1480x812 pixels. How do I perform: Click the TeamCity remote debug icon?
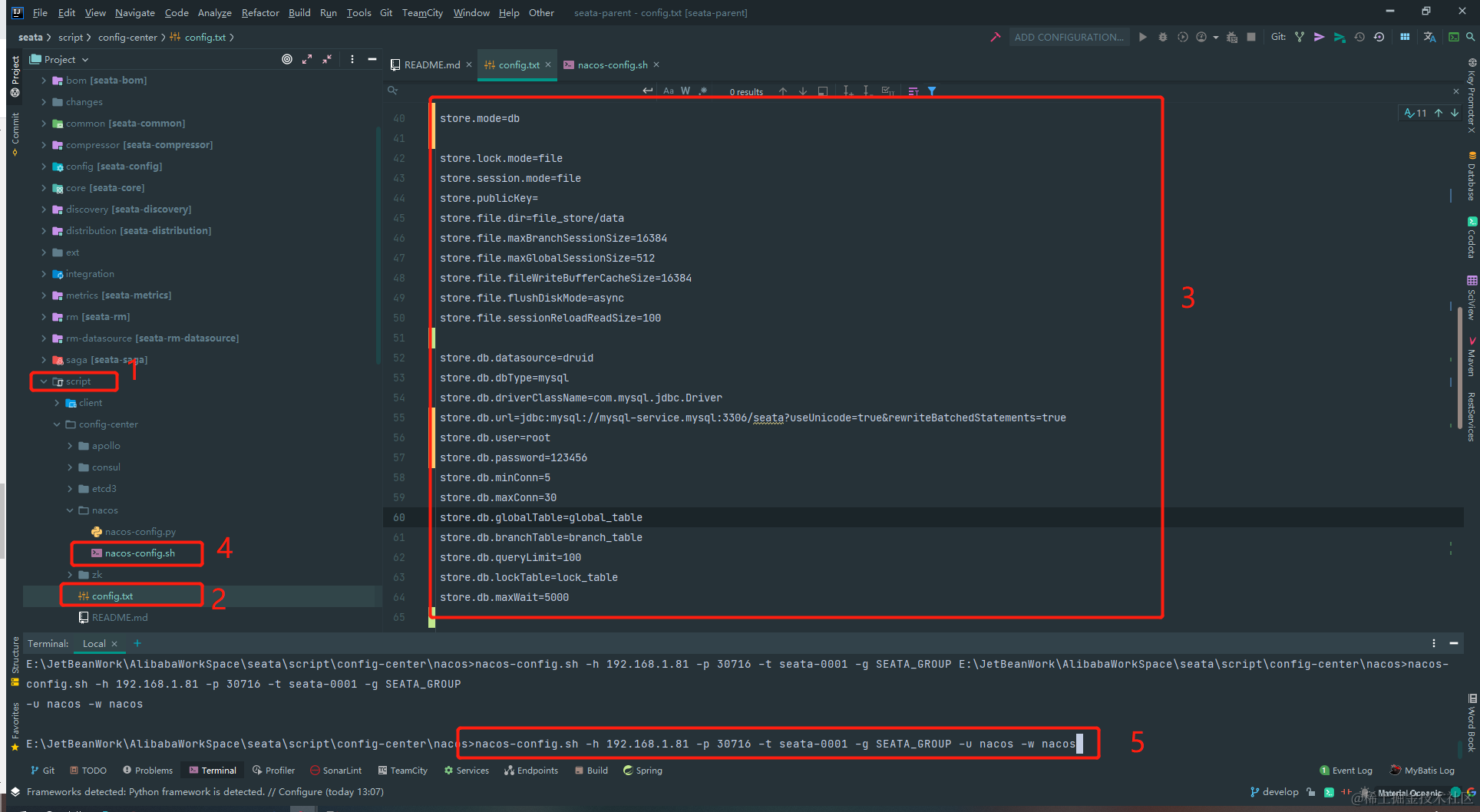coord(1232,37)
